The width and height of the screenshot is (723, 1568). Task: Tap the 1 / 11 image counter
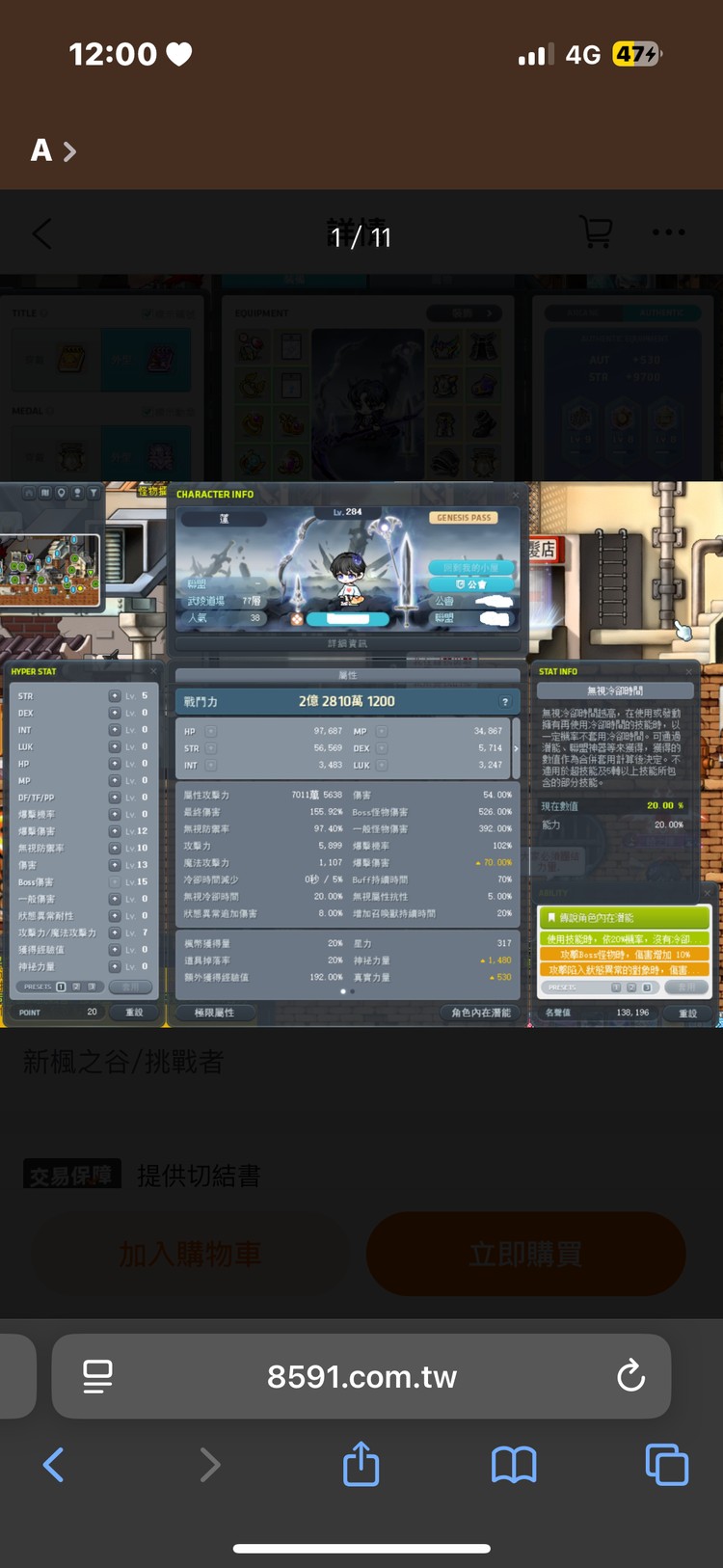pos(361,236)
